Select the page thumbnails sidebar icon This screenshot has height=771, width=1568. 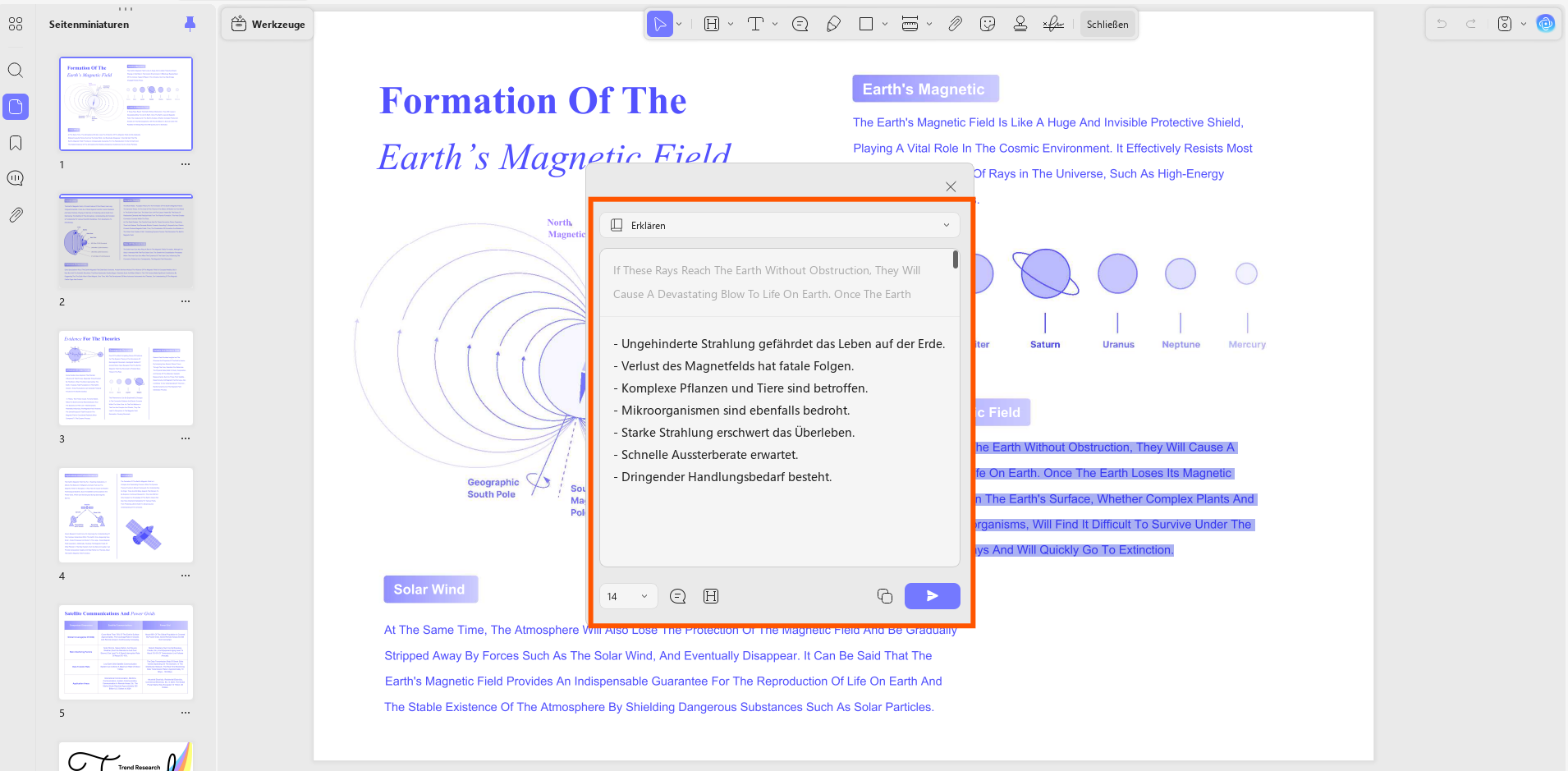point(16,106)
